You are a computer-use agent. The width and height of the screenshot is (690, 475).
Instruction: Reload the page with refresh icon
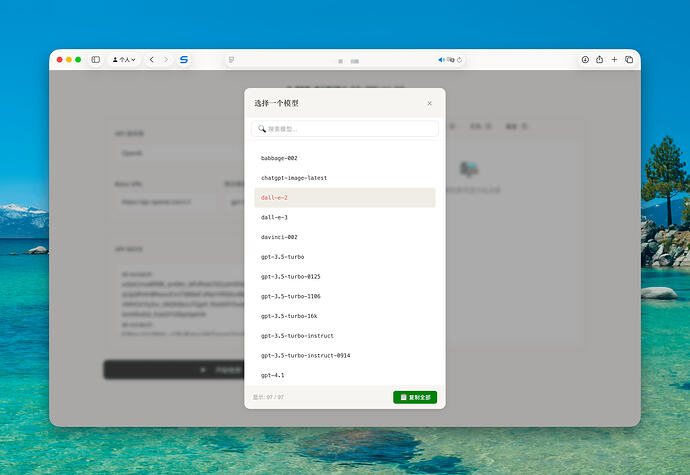459,60
